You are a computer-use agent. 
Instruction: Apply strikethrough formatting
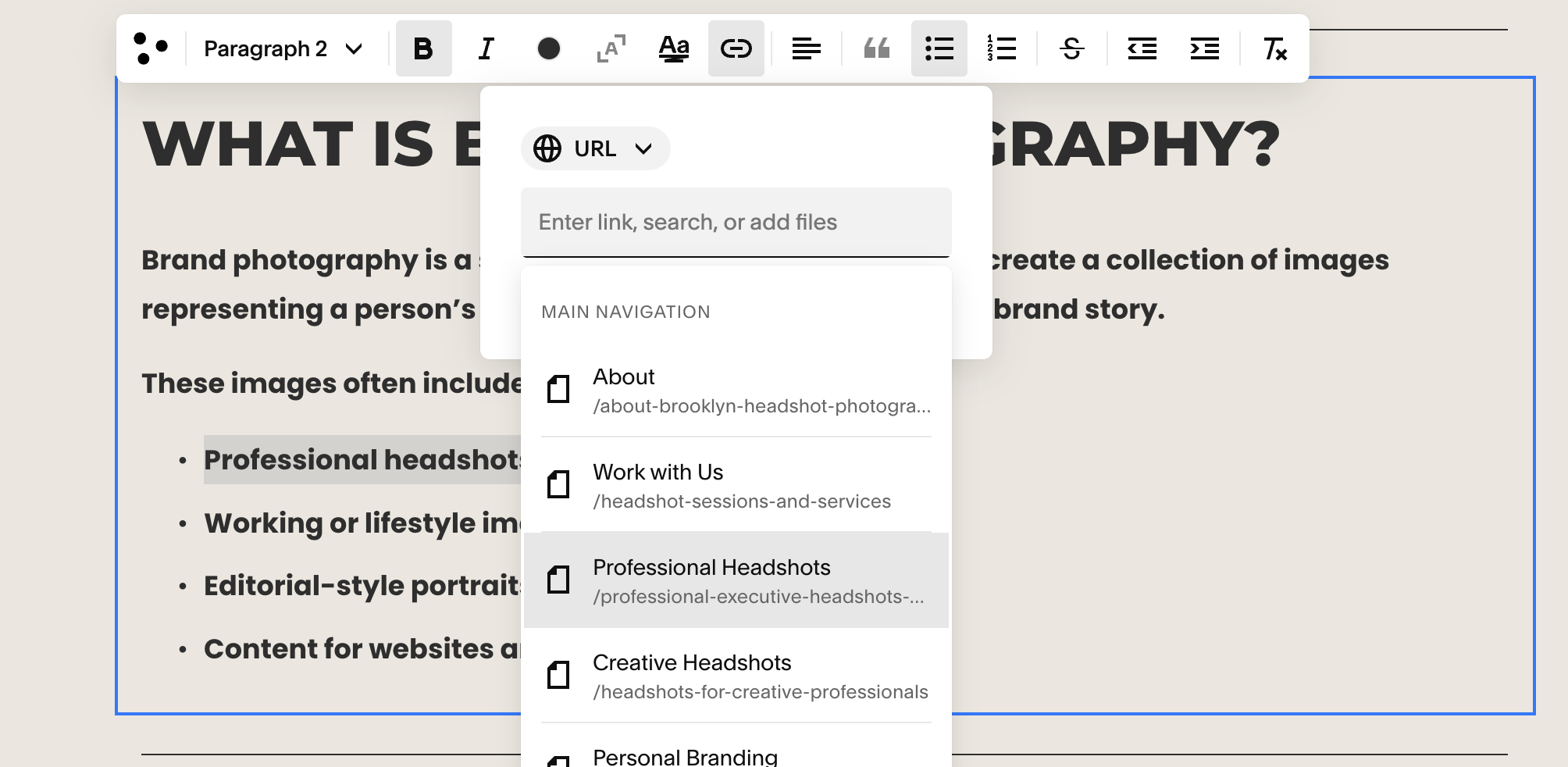pos(1071,48)
